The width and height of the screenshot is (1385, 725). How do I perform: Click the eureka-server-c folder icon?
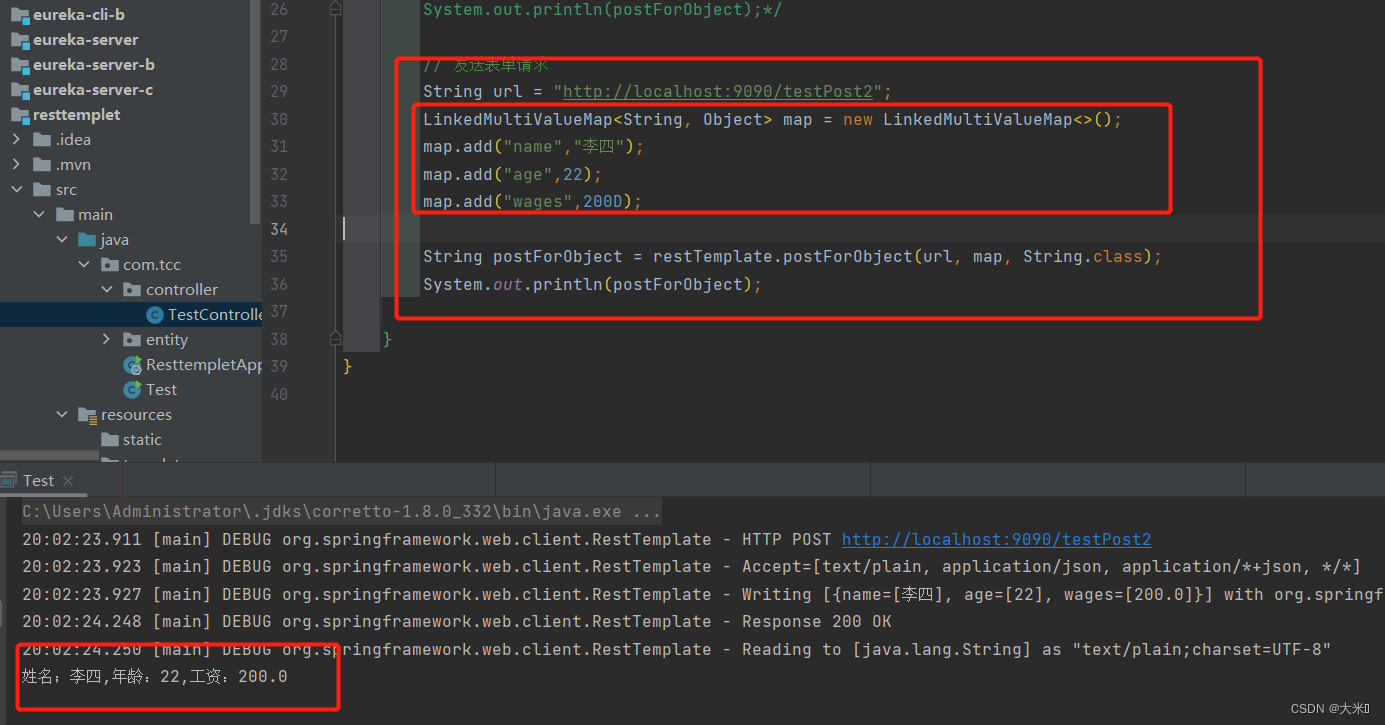[x=19, y=90]
